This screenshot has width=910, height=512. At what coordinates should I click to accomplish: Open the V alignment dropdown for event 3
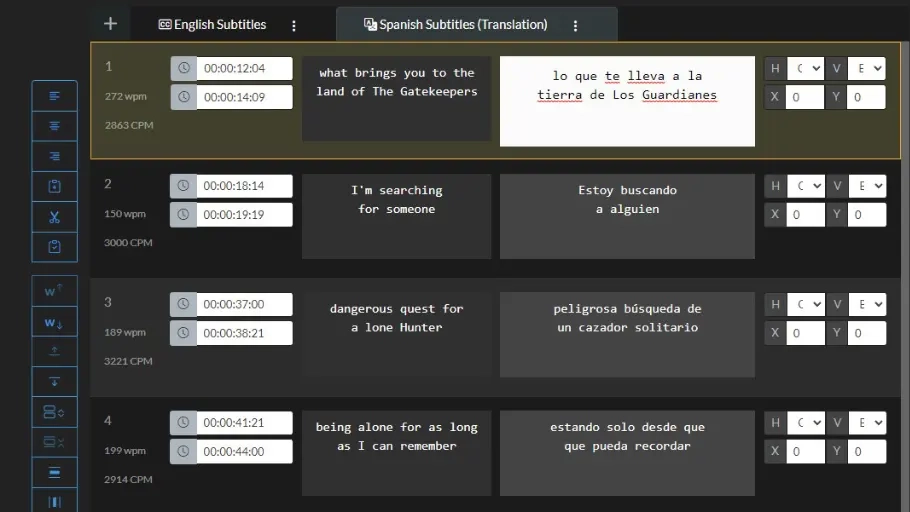click(x=867, y=304)
